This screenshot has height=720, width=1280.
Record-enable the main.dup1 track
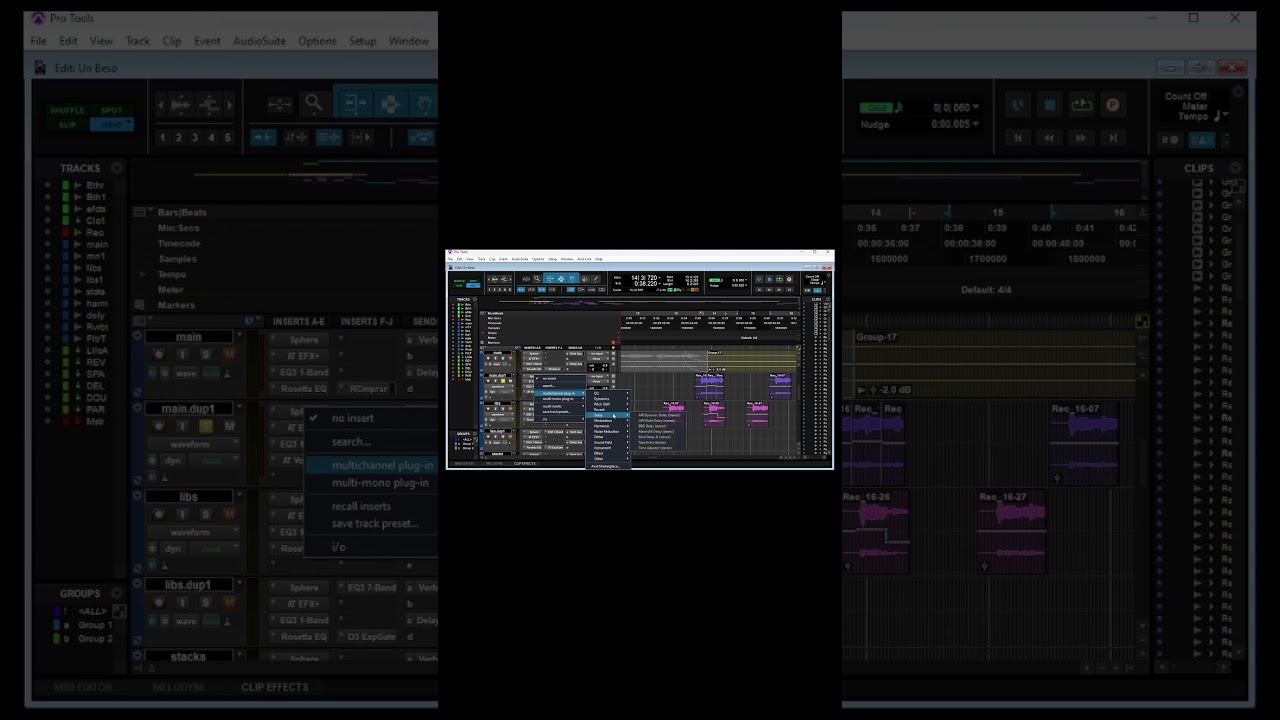pos(488,381)
